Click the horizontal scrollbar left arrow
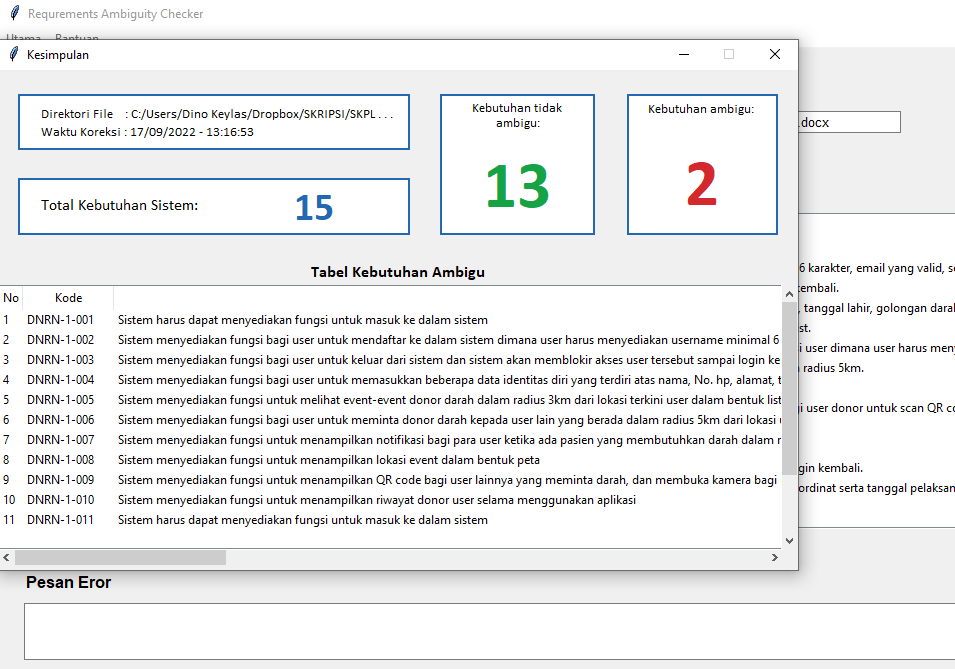 click(x=7, y=557)
